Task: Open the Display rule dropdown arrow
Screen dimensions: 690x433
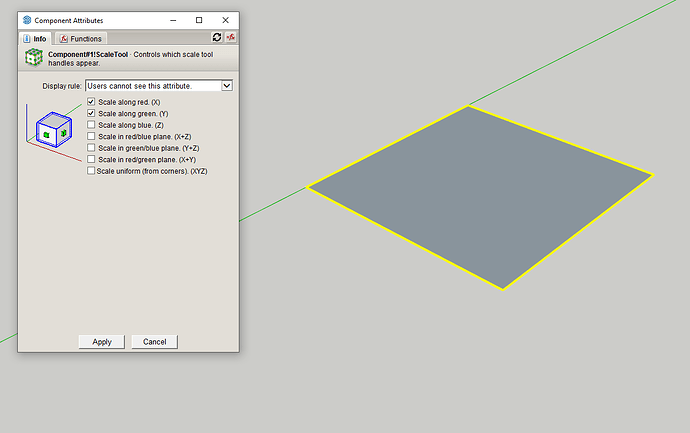Action: 227,86
